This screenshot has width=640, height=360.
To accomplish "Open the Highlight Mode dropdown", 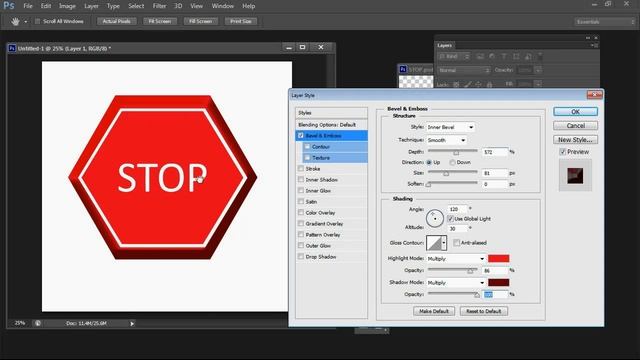I will 456,259.
